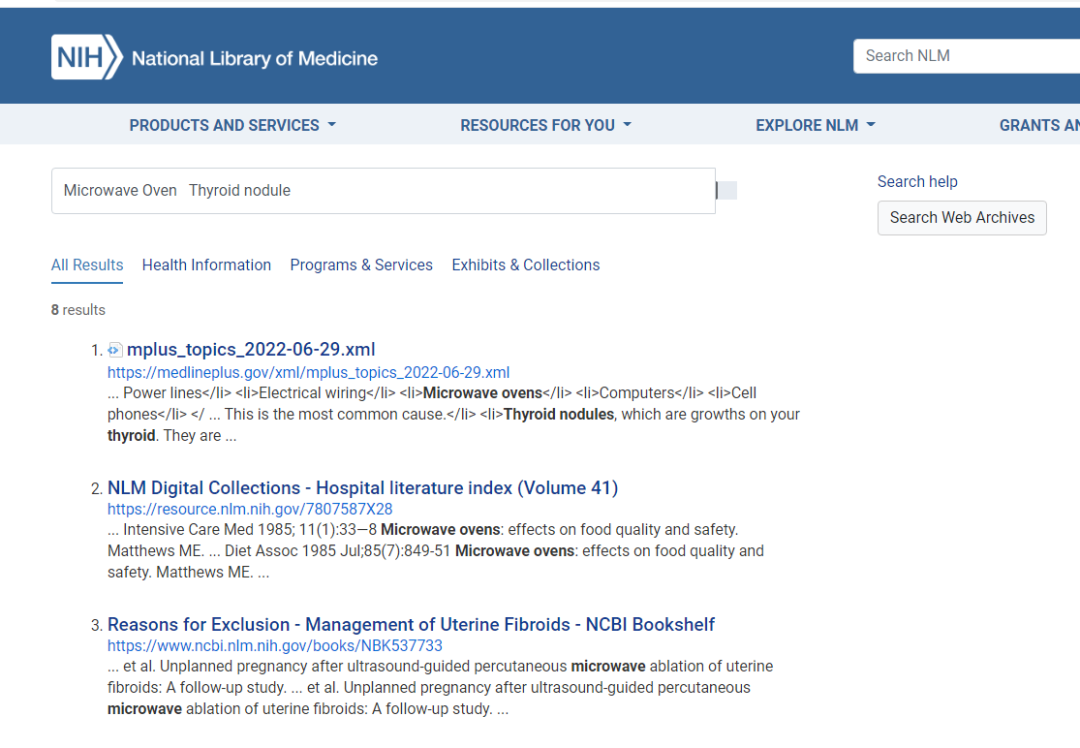1080x748 pixels.
Task: Click the XML file icon beside first result
Action: tap(115, 350)
